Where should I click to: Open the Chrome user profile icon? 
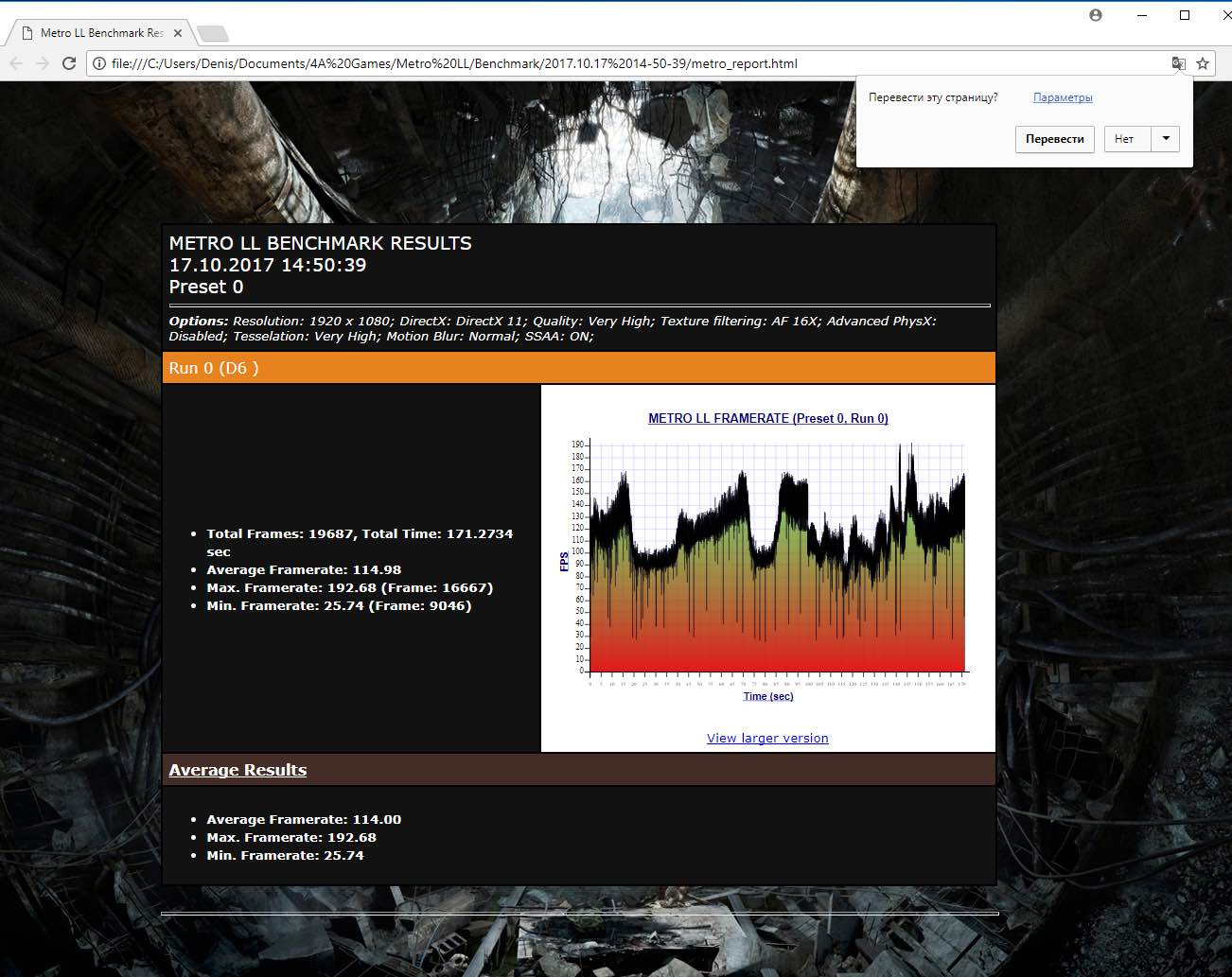coord(1096,15)
